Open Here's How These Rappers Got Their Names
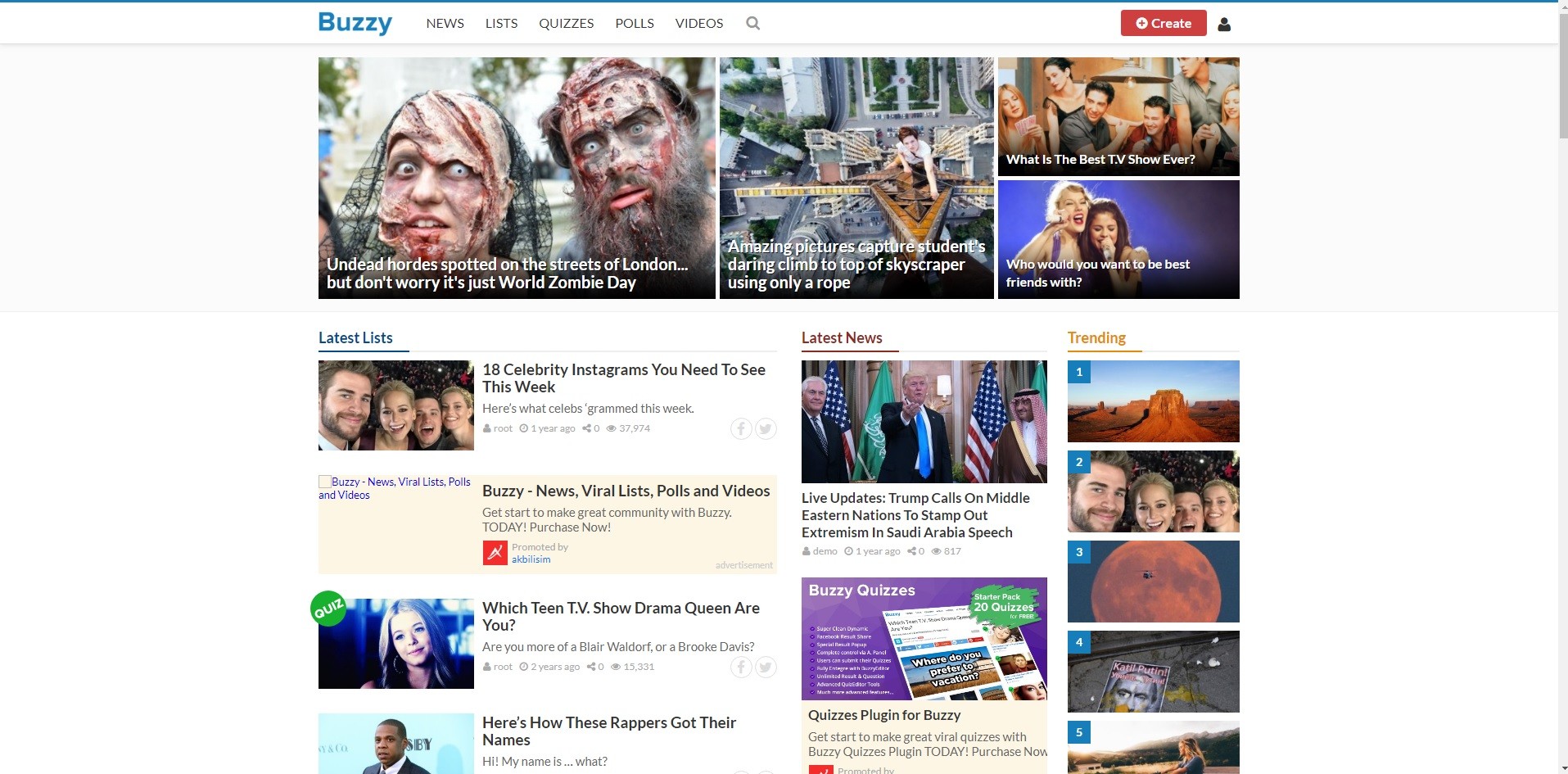The width and height of the screenshot is (1568, 774). pos(609,731)
